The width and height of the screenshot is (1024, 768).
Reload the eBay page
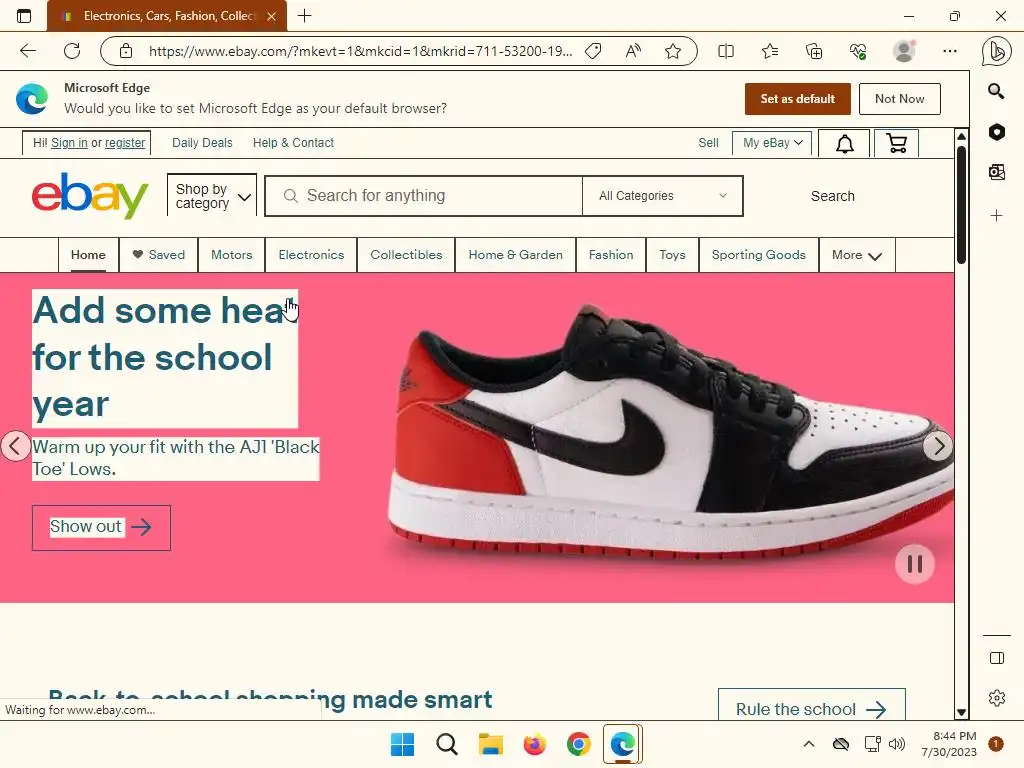(72, 51)
